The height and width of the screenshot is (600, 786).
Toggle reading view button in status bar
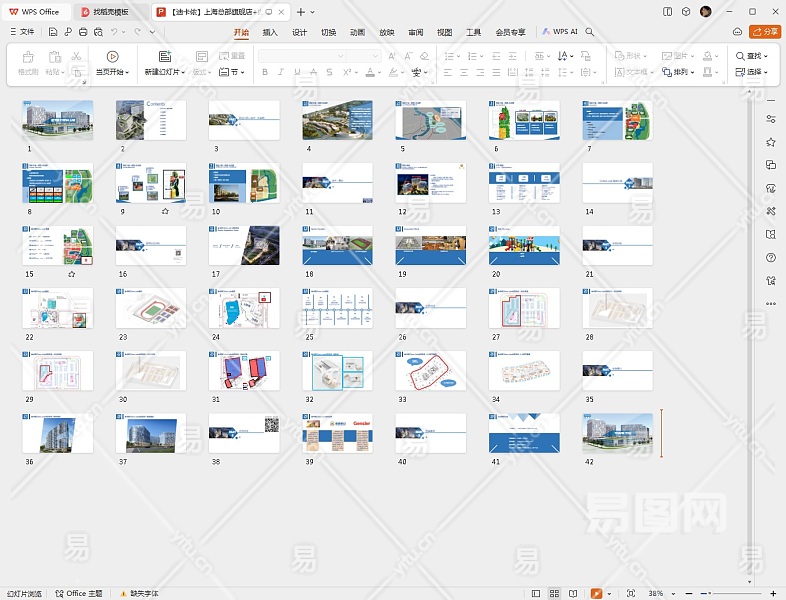pyautogui.click(x=575, y=593)
